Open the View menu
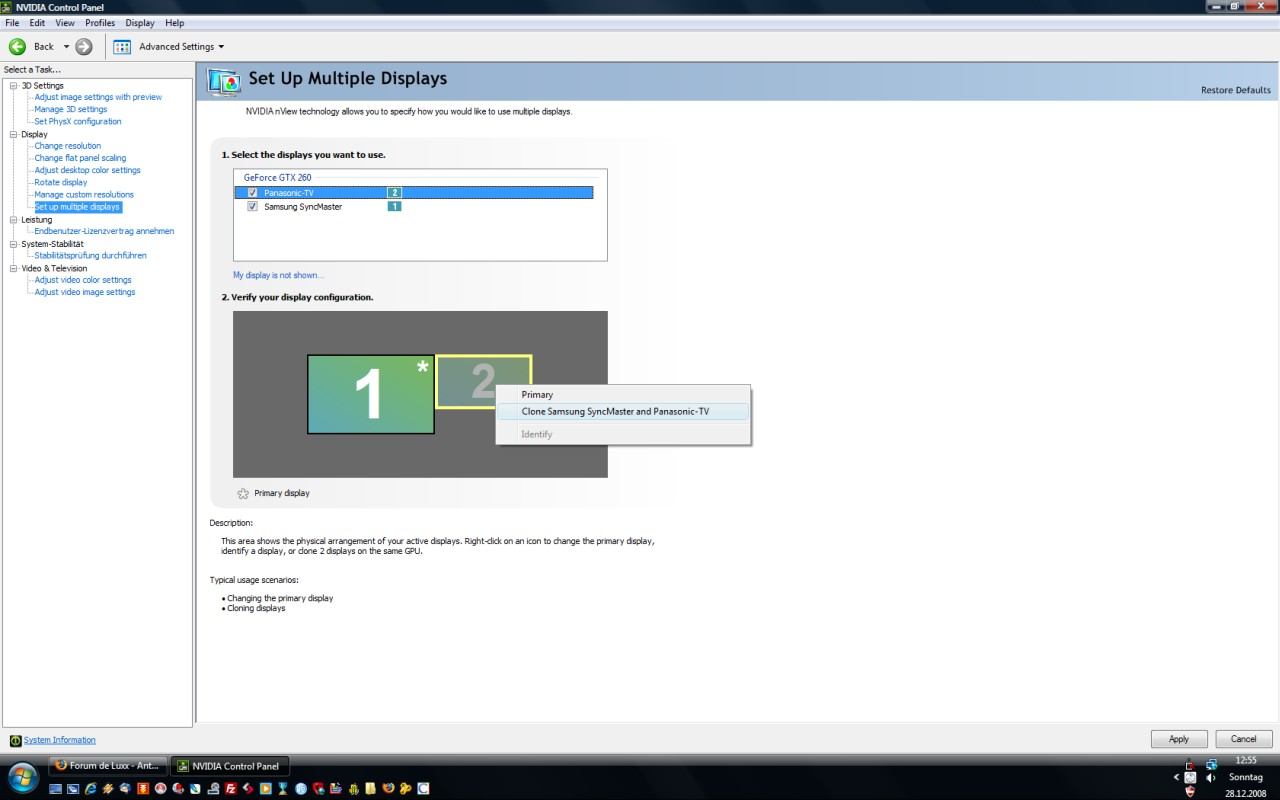Viewport: 1280px width, 800px height. (x=65, y=22)
